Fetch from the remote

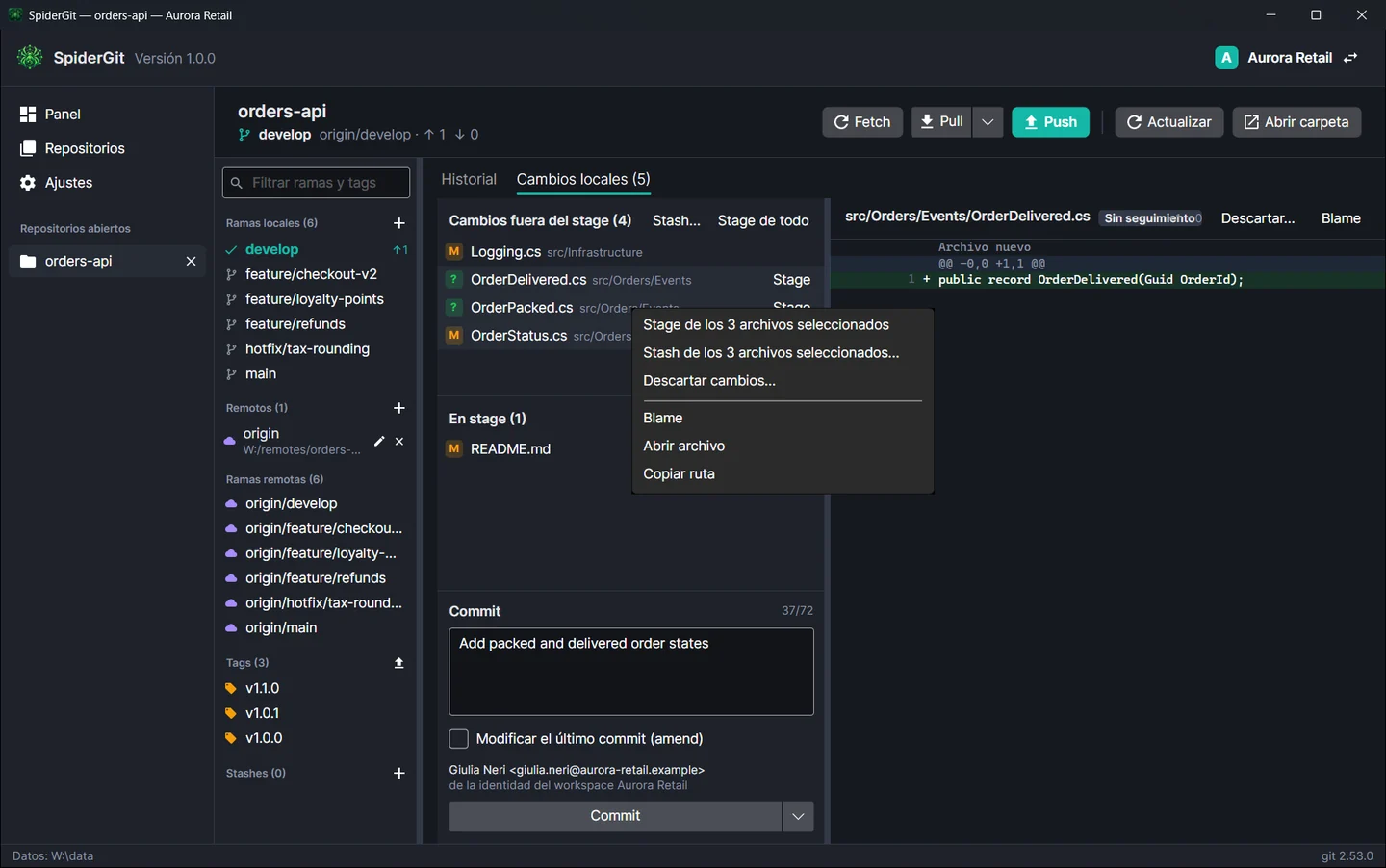click(862, 122)
